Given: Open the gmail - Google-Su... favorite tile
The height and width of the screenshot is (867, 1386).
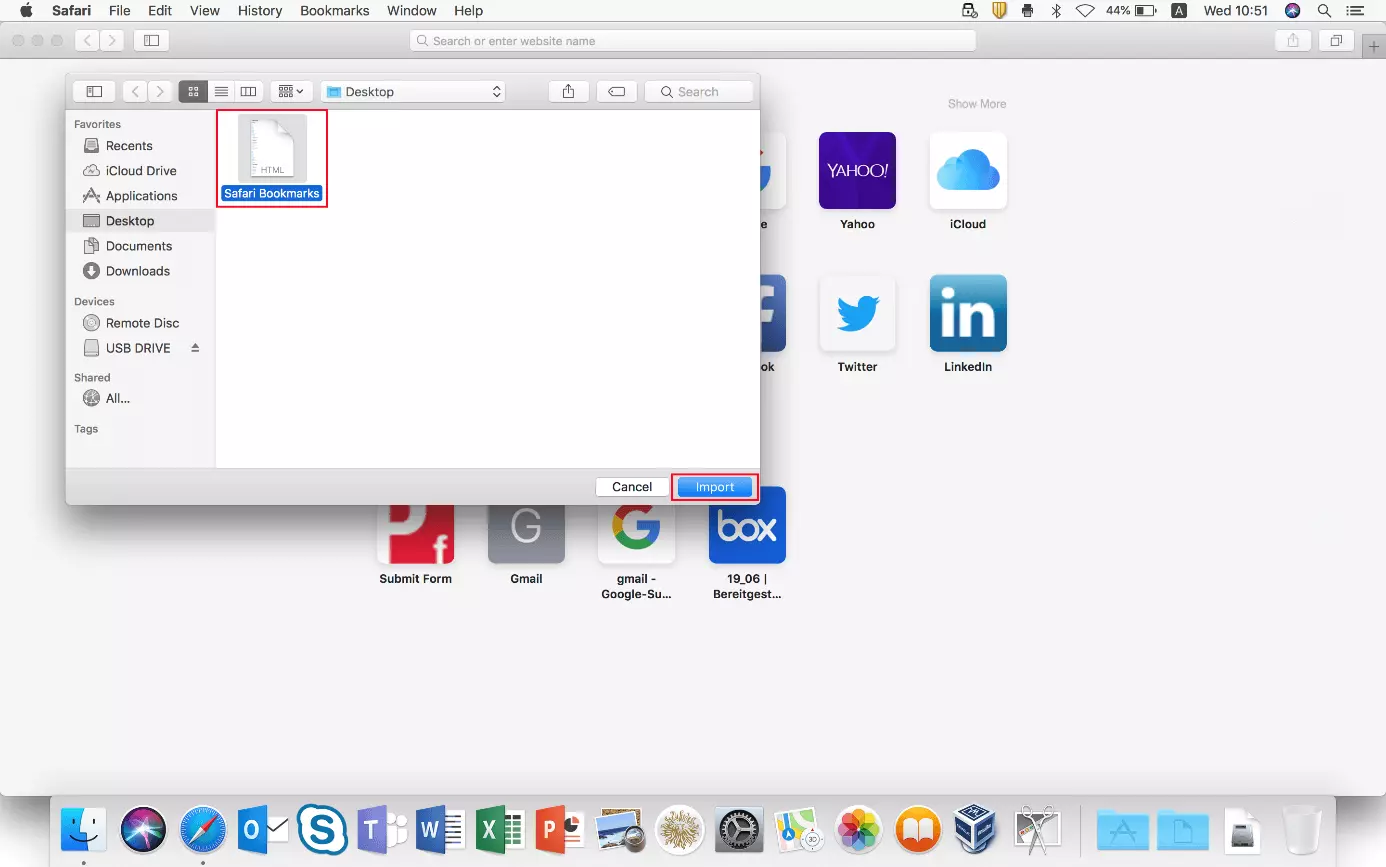Looking at the screenshot, I should click(637, 534).
